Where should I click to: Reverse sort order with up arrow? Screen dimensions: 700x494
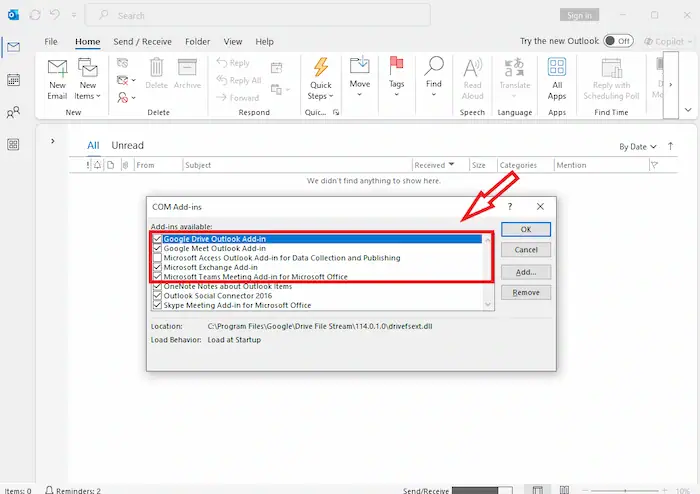(670, 146)
